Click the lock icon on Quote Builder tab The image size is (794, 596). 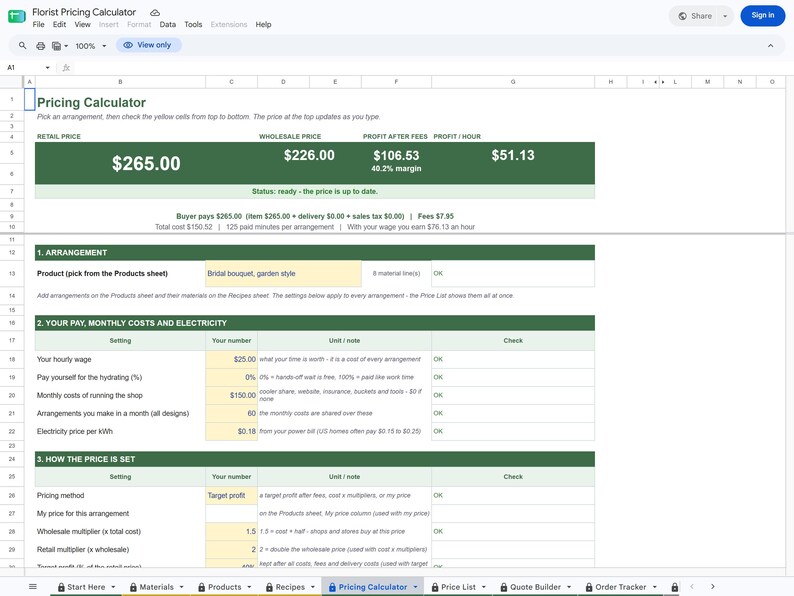click(504, 587)
